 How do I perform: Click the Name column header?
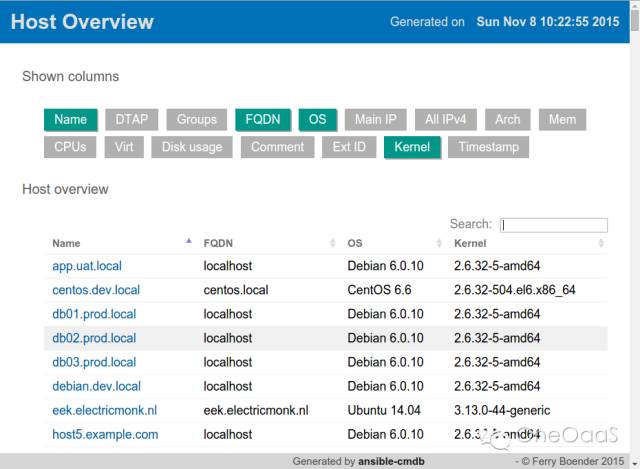66,244
